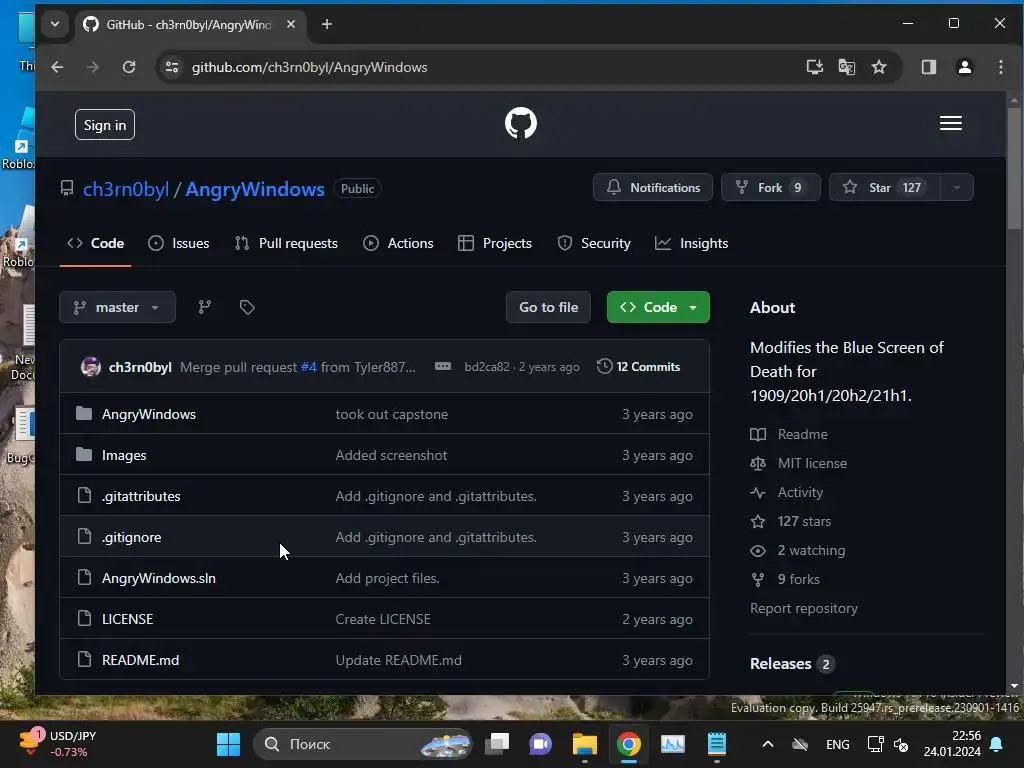
Task: Open the branches icon next to master
Action: pyautogui.click(x=204, y=307)
